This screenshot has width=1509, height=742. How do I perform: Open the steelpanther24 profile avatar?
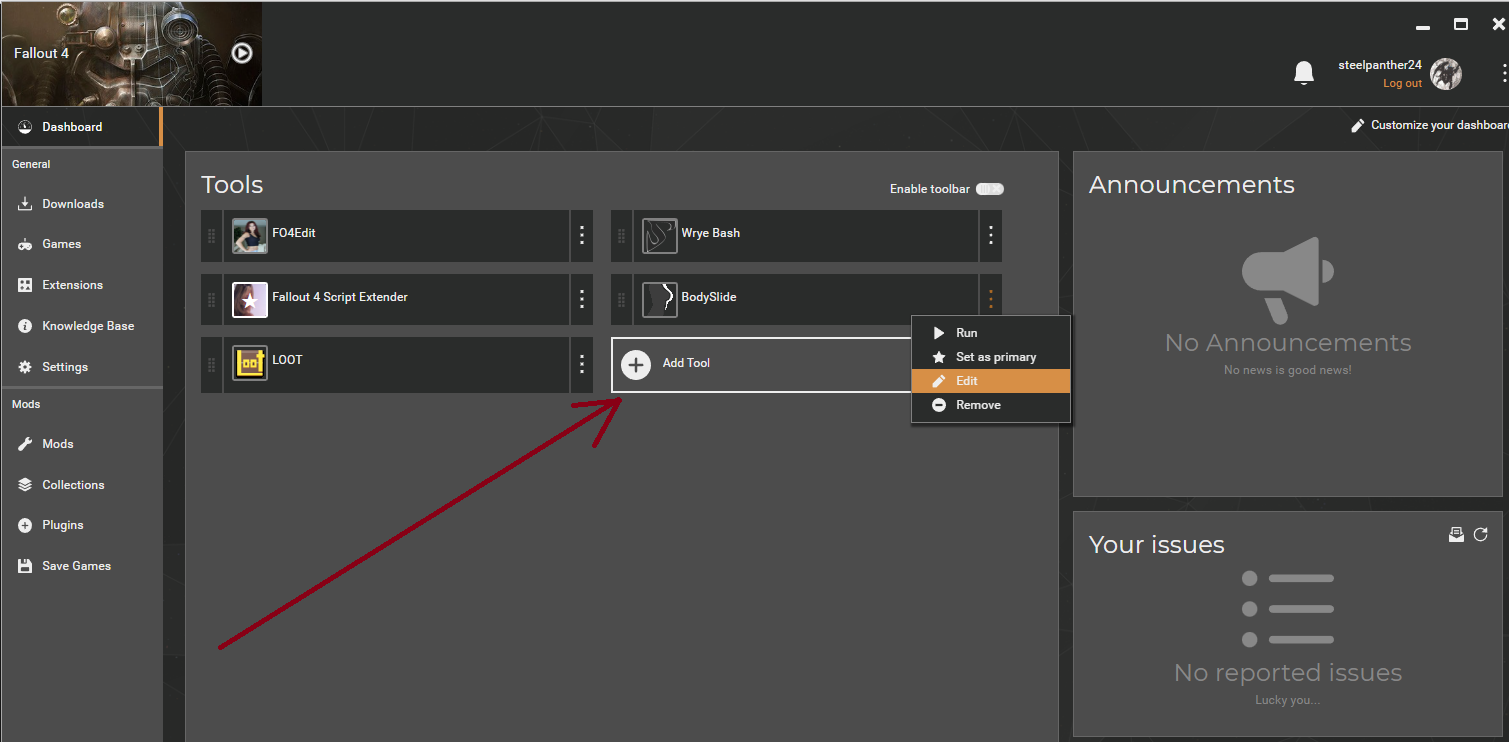1446,73
